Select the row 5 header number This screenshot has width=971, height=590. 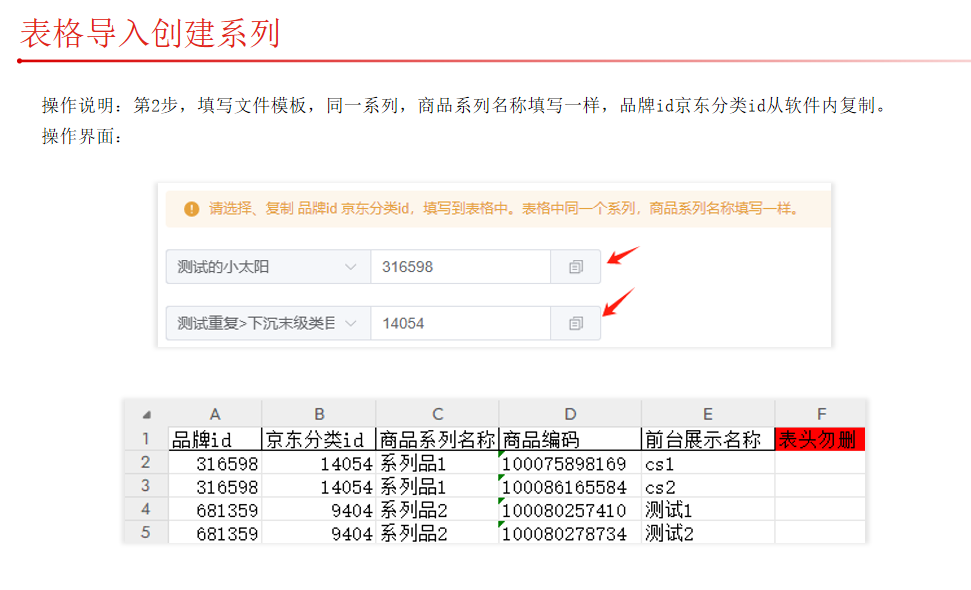coord(146,533)
